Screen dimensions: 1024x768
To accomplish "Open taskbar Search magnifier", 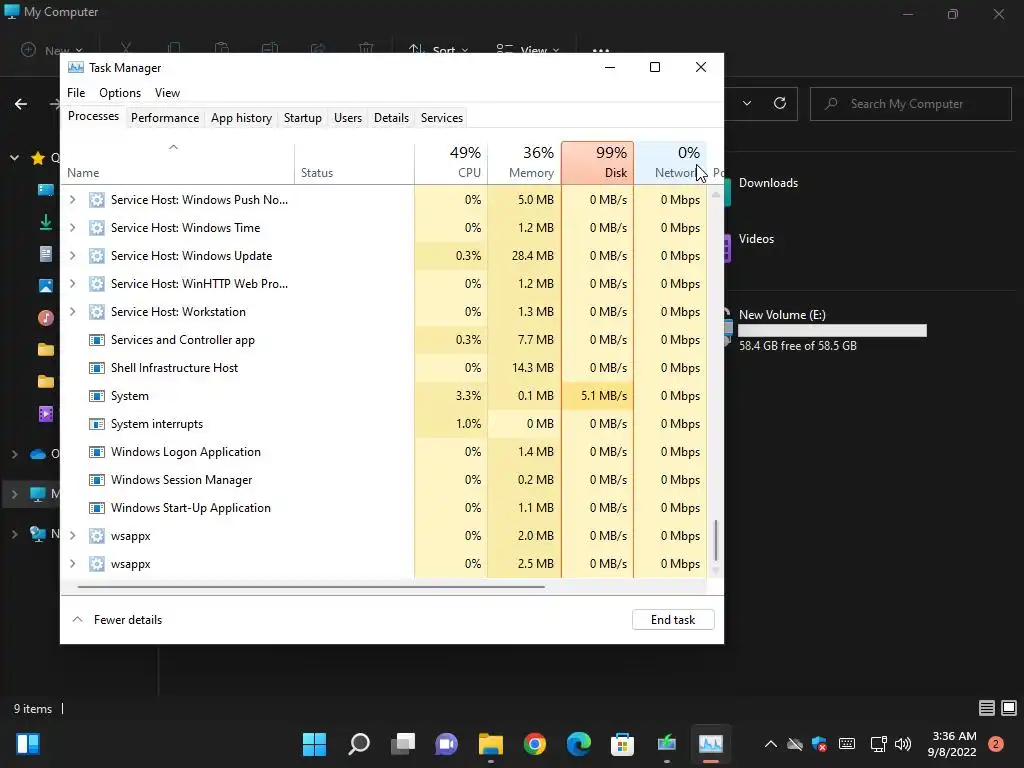I will pyautogui.click(x=359, y=744).
